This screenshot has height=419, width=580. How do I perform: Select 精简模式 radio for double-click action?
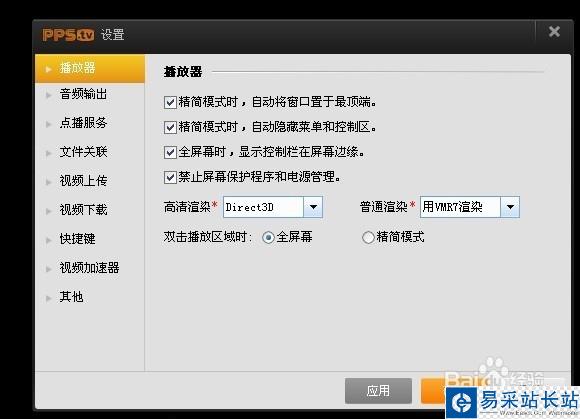coord(368,237)
